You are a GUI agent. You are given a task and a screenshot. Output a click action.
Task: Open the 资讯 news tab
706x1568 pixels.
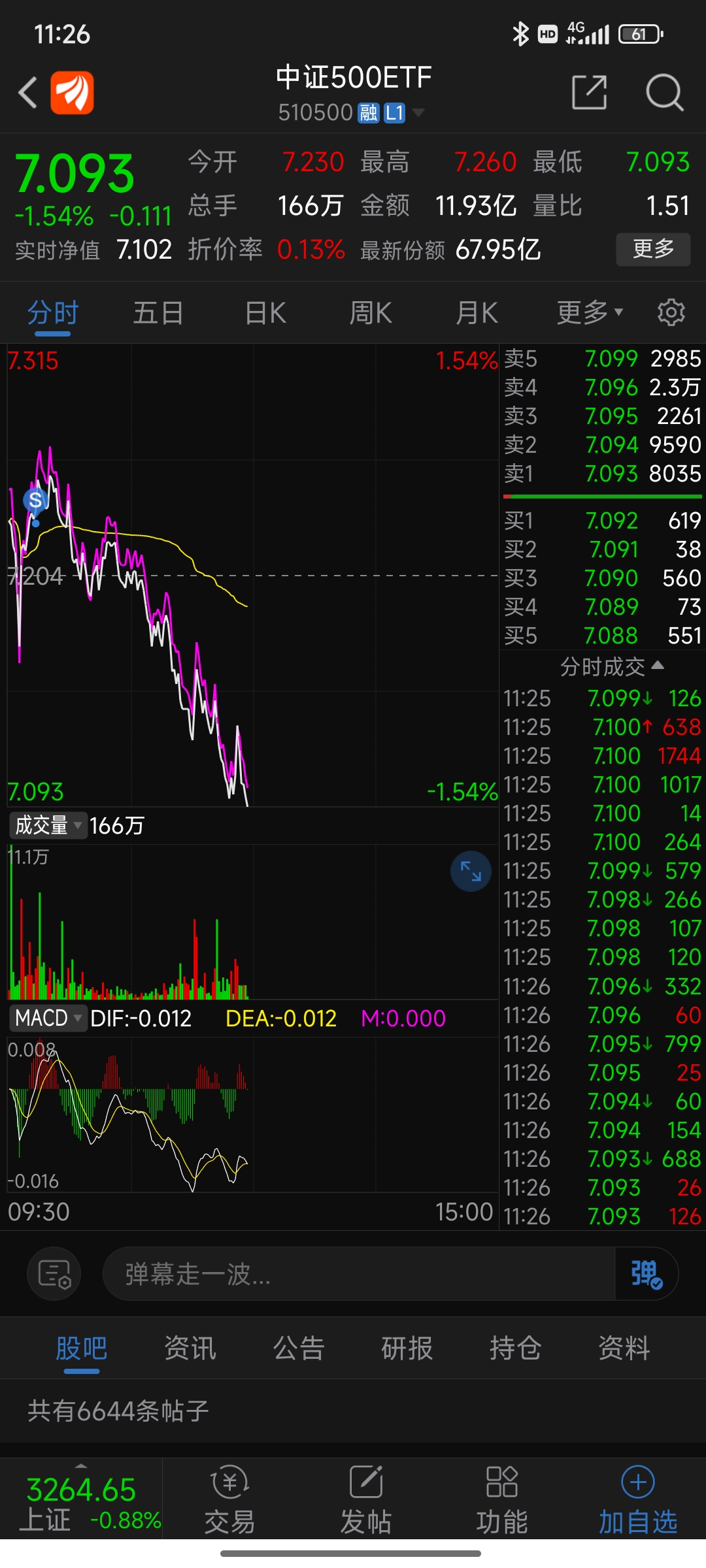click(190, 1348)
